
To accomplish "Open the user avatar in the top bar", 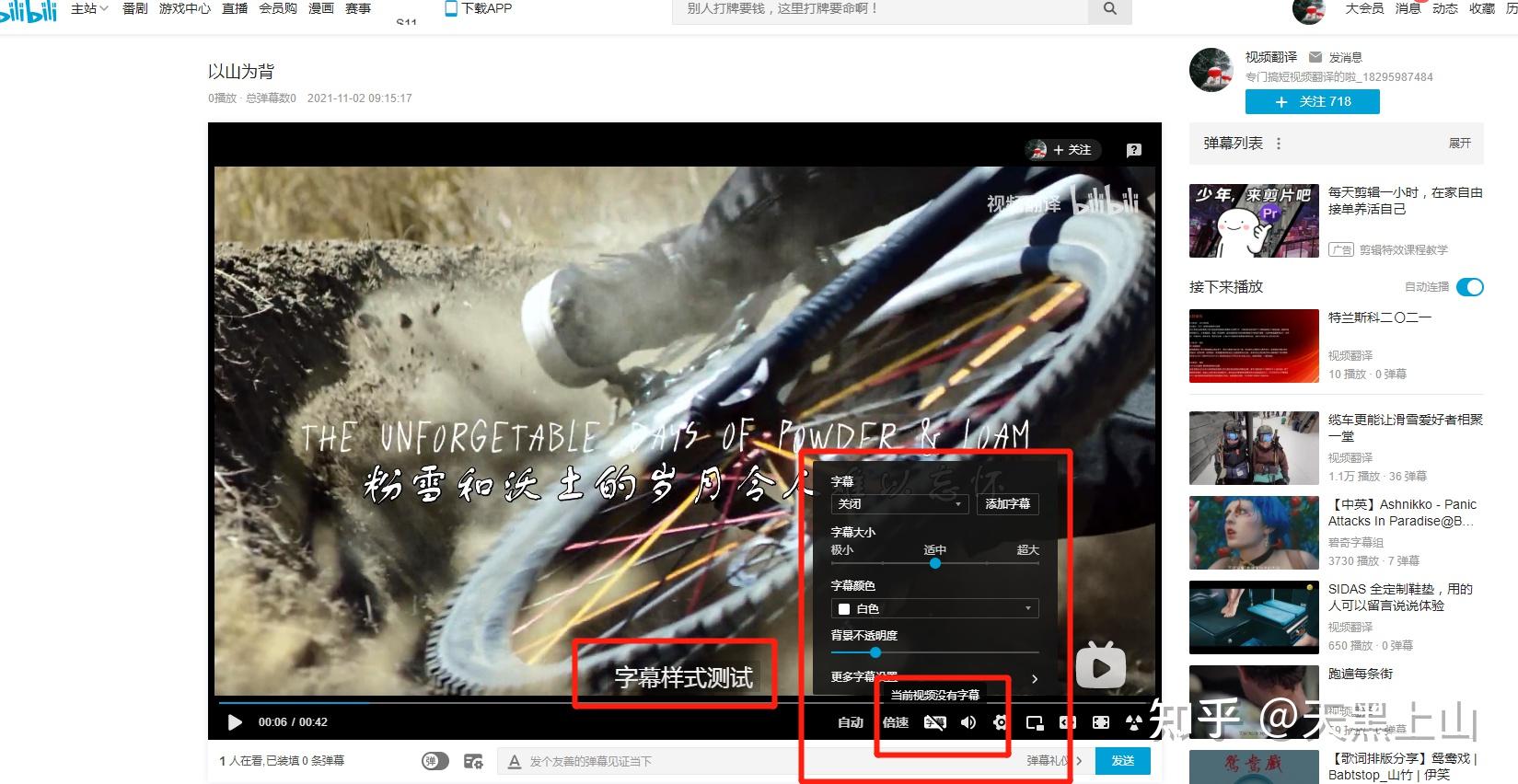I will pos(1308,11).
